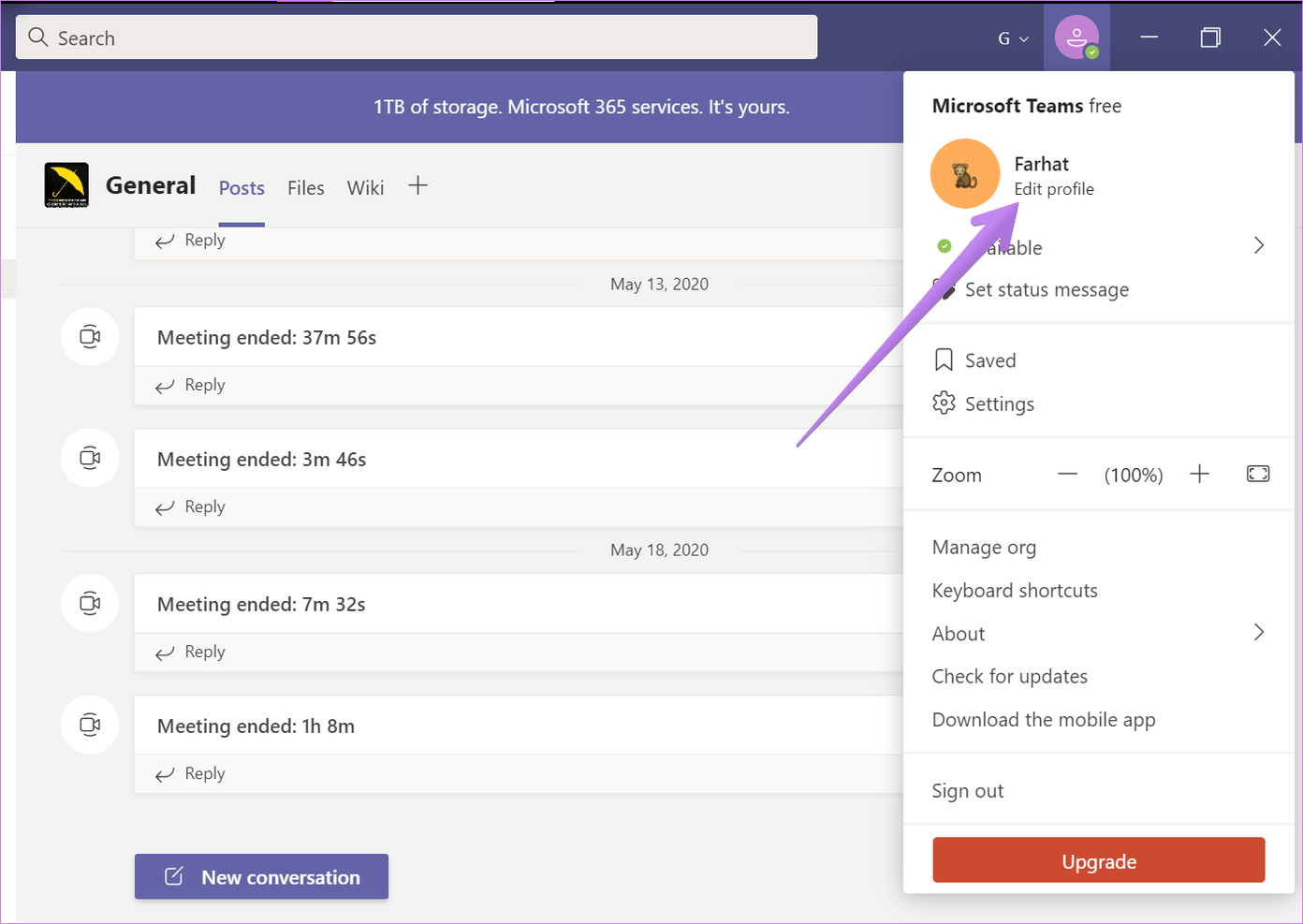This screenshot has width=1303, height=924.
Task: Reply to the 7m 32s meeting post
Action: (x=191, y=652)
